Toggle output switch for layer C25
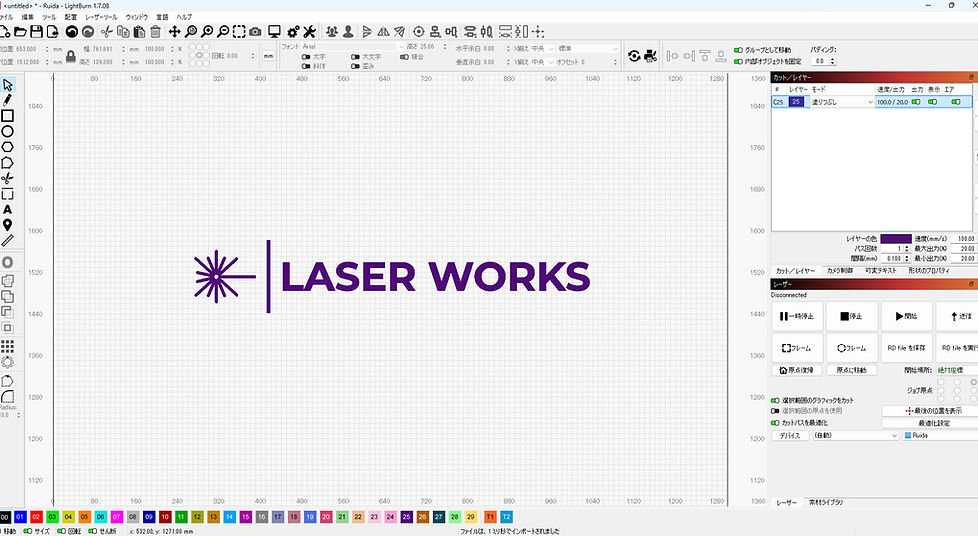Image resolution: width=978 pixels, height=536 pixels. pos(916,102)
